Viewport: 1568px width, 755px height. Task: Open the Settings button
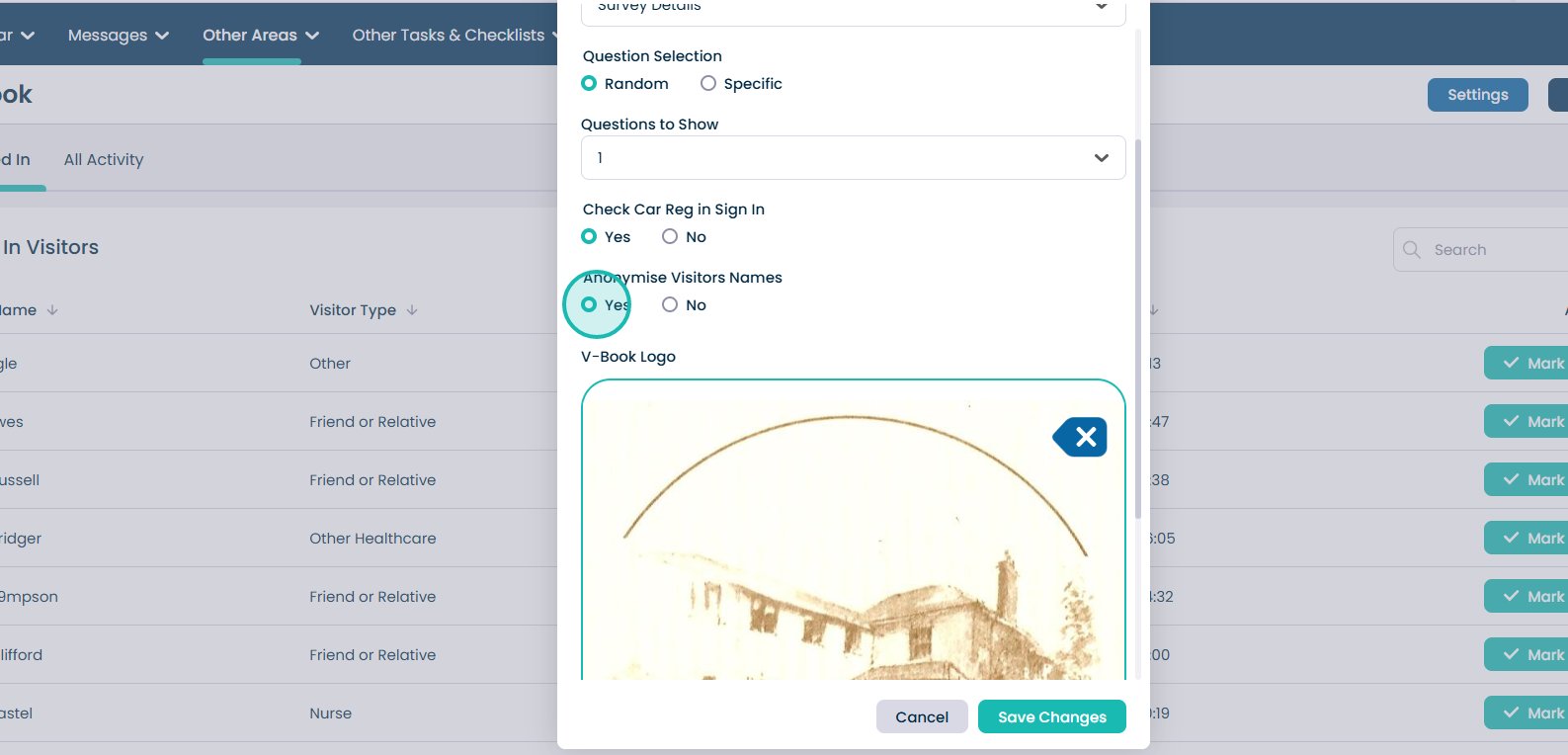(1478, 95)
